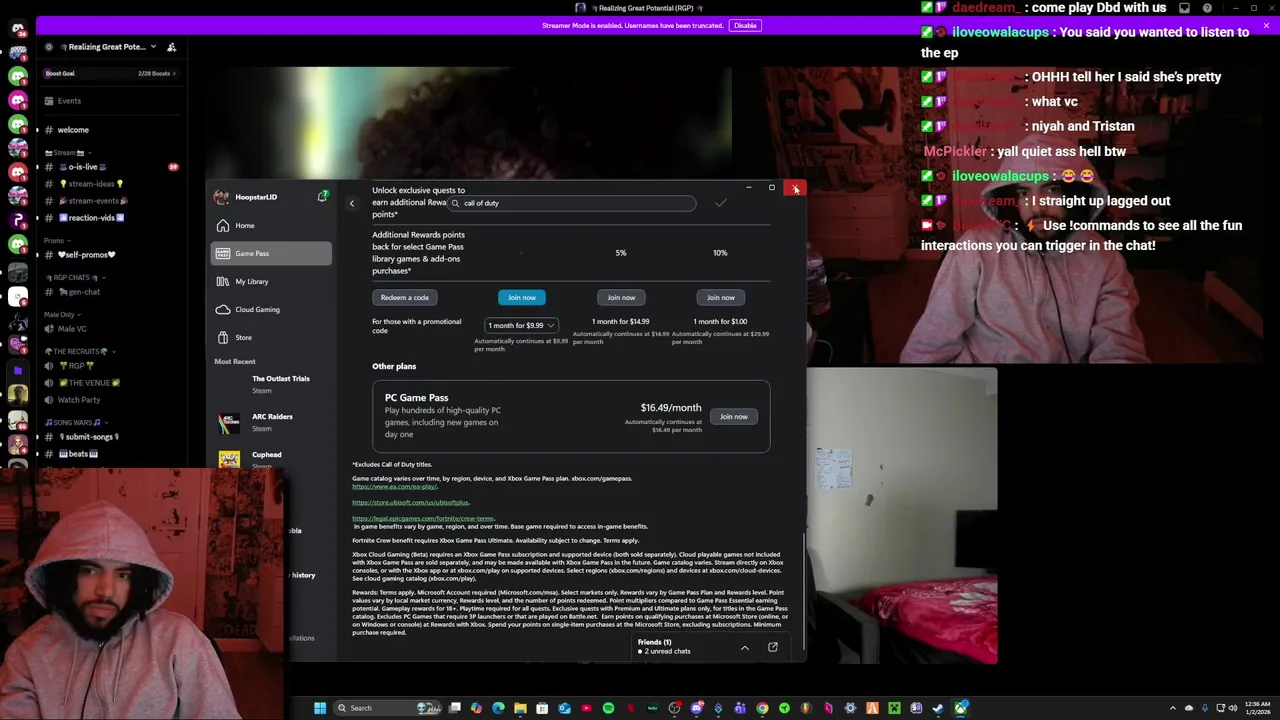Collapse THE RECRUITS category
This screenshot has height=720, width=1280.
(78, 351)
